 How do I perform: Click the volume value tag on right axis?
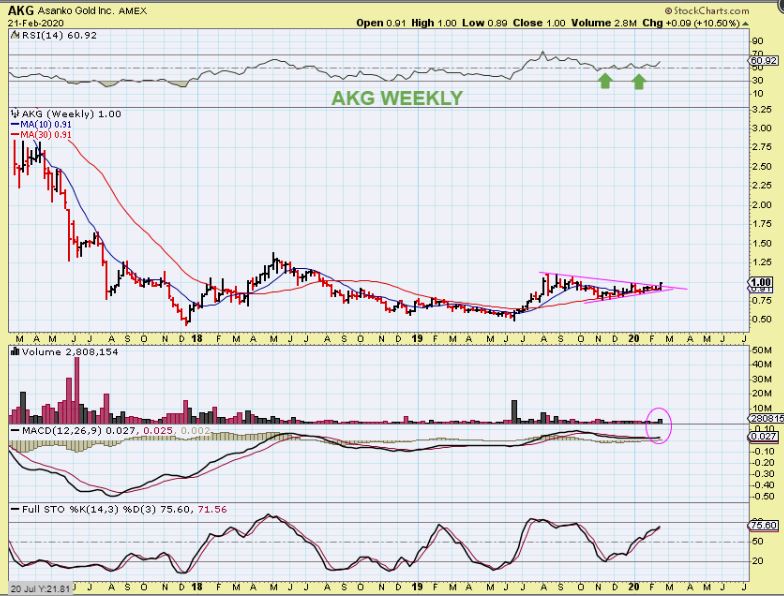(766, 419)
